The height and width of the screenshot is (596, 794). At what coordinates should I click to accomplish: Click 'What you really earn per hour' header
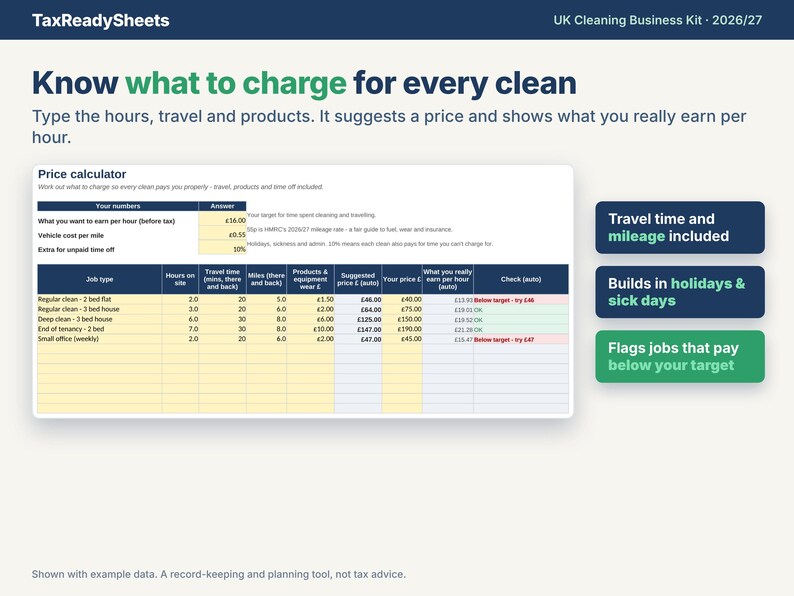(x=448, y=279)
